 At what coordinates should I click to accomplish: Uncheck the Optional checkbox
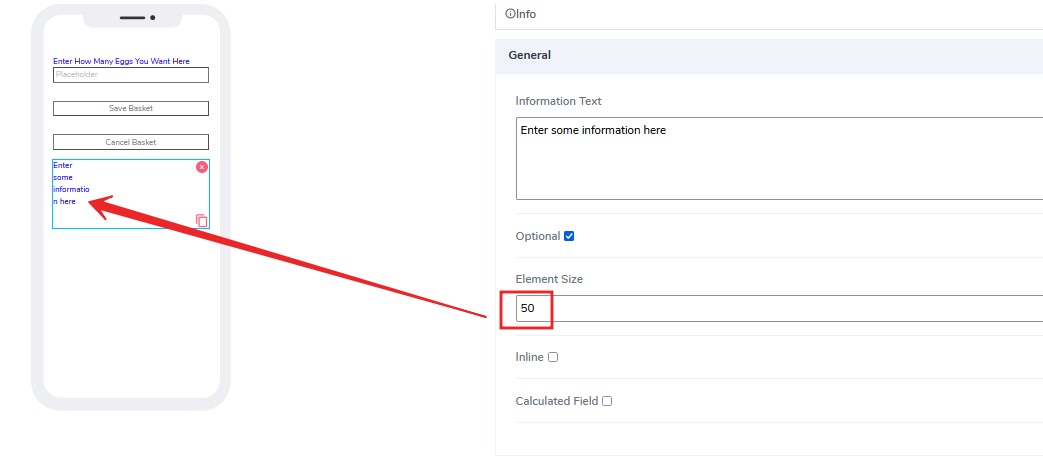coord(569,236)
